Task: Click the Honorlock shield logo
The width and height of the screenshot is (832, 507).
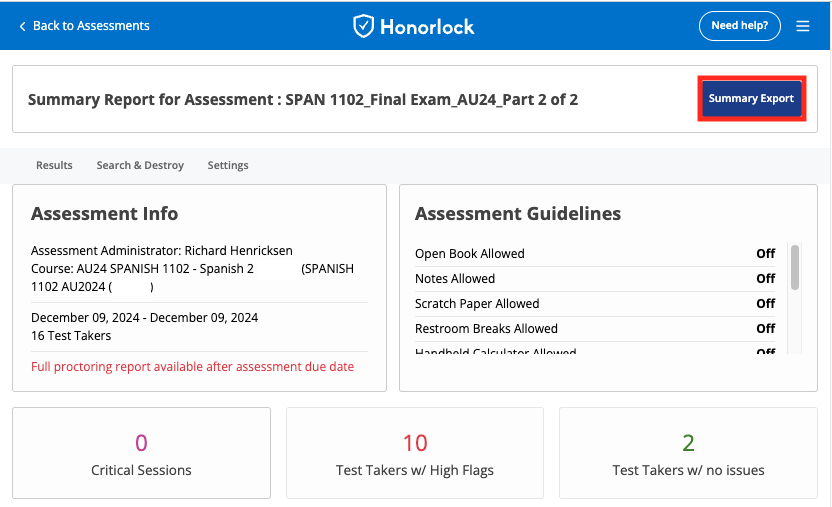Action: [x=363, y=26]
